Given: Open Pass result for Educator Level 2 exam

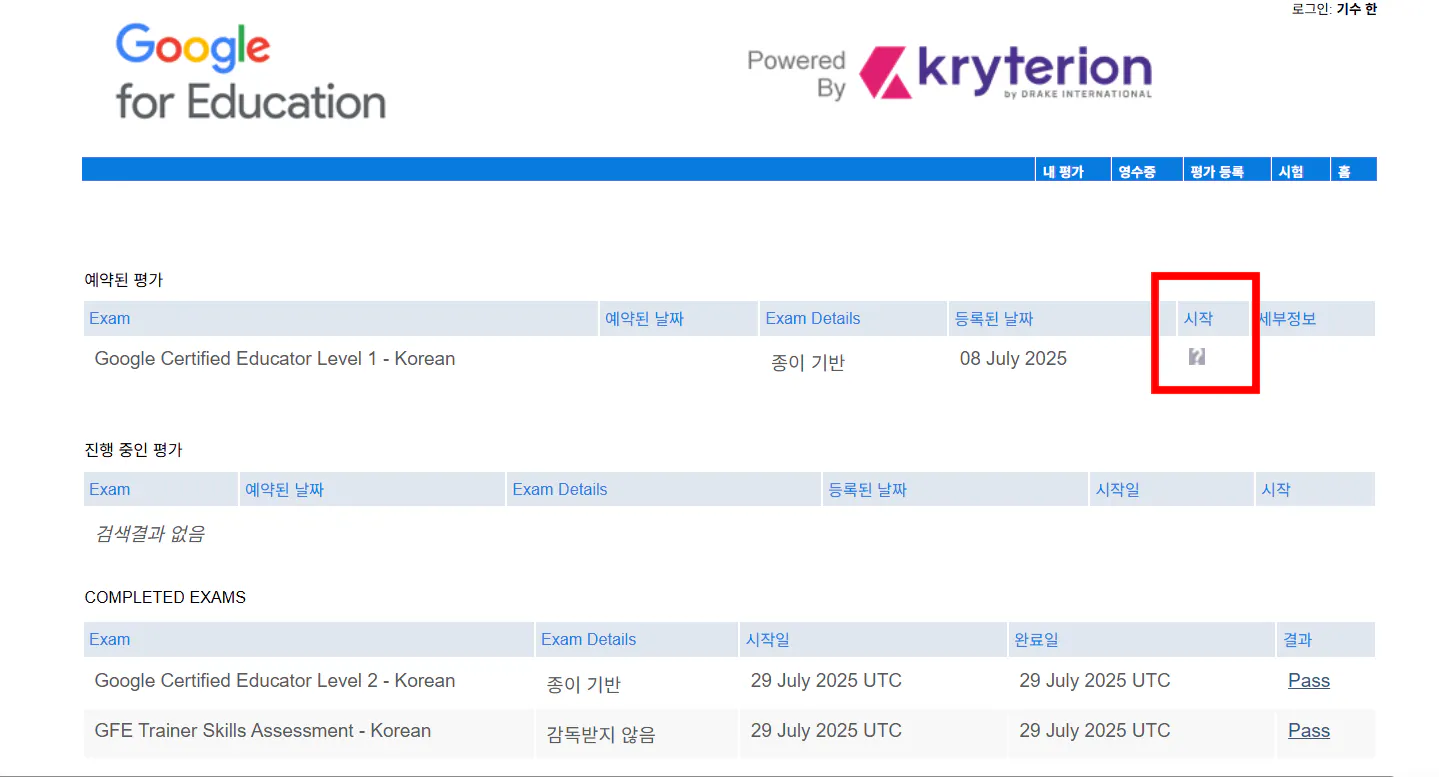Looking at the screenshot, I should click(1309, 681).
